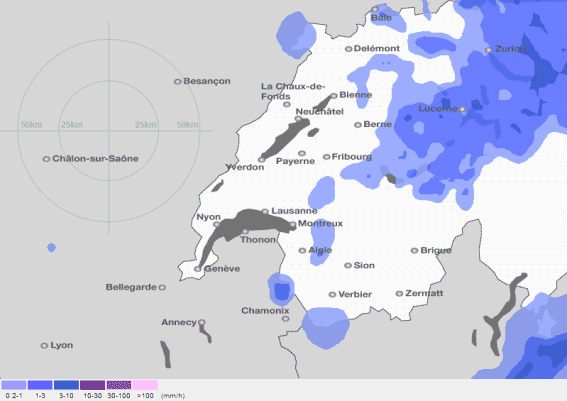Click the Zermatt city marker

coord(399,294)
